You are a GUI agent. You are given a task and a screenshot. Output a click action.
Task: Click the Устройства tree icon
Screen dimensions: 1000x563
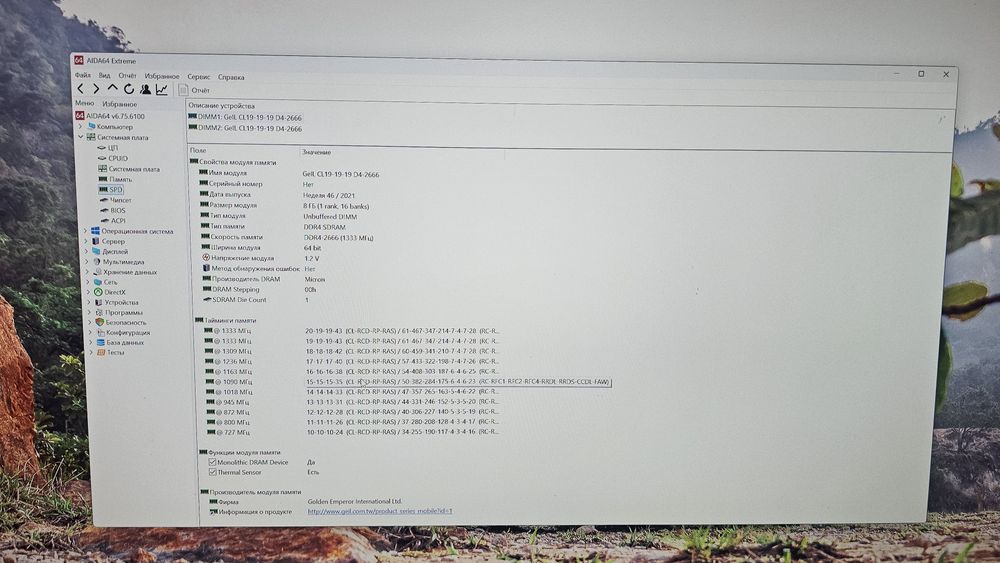click(x=99, y=302)
